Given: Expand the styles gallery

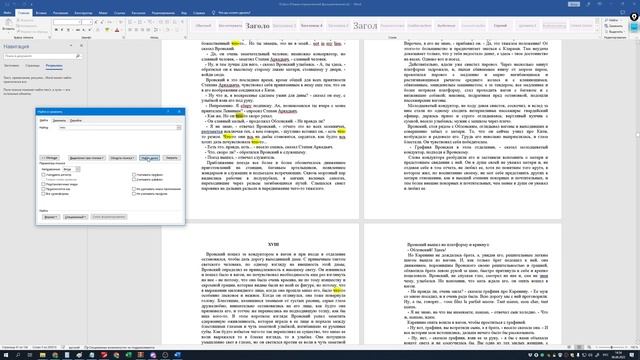Looking at the screenshot, I should click(x=597, y=31).
